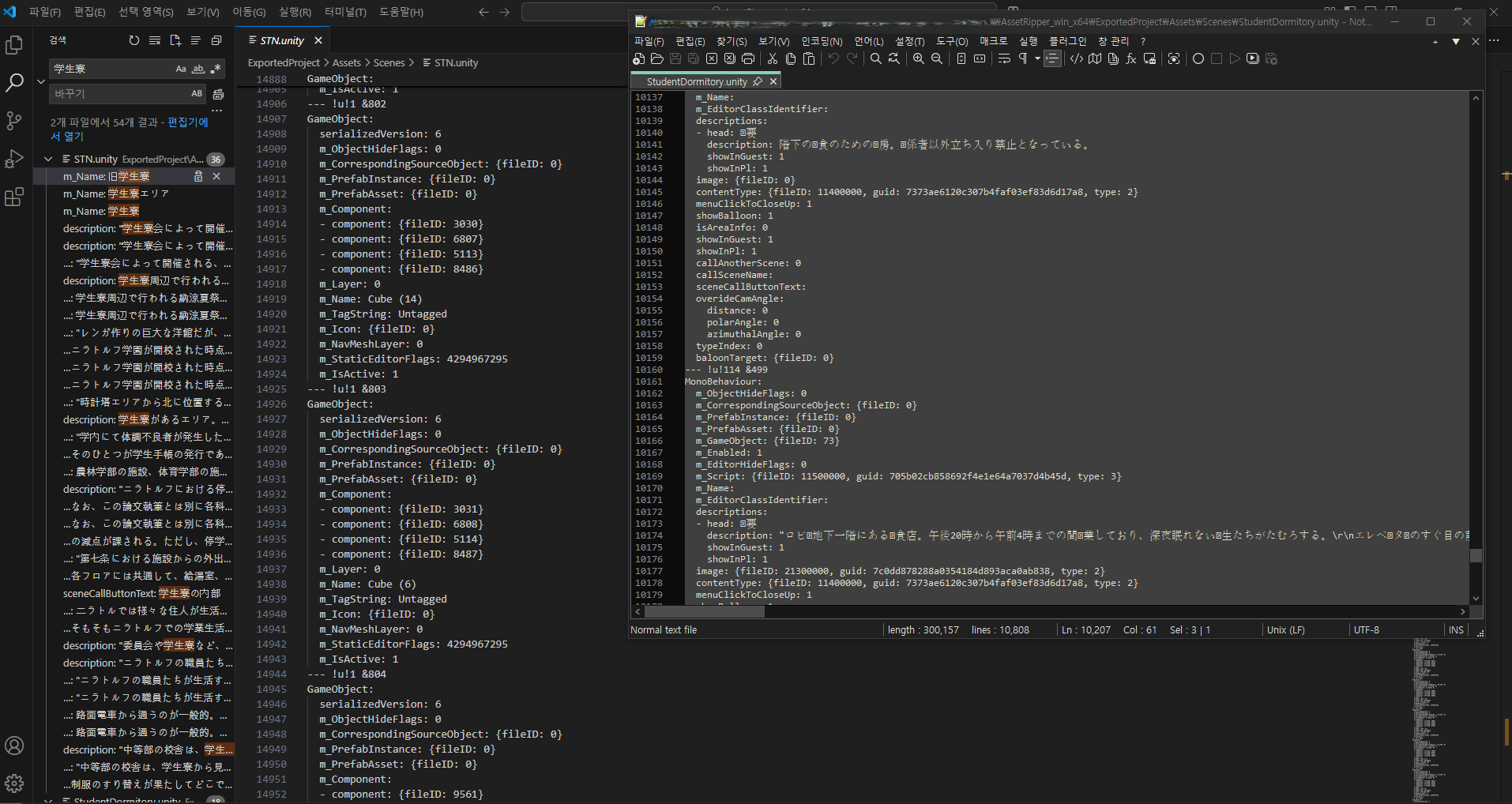Toggle show all characters (¶) in Notepad++
This screenshot has height=804, width=1512.
coord(1023,58)
